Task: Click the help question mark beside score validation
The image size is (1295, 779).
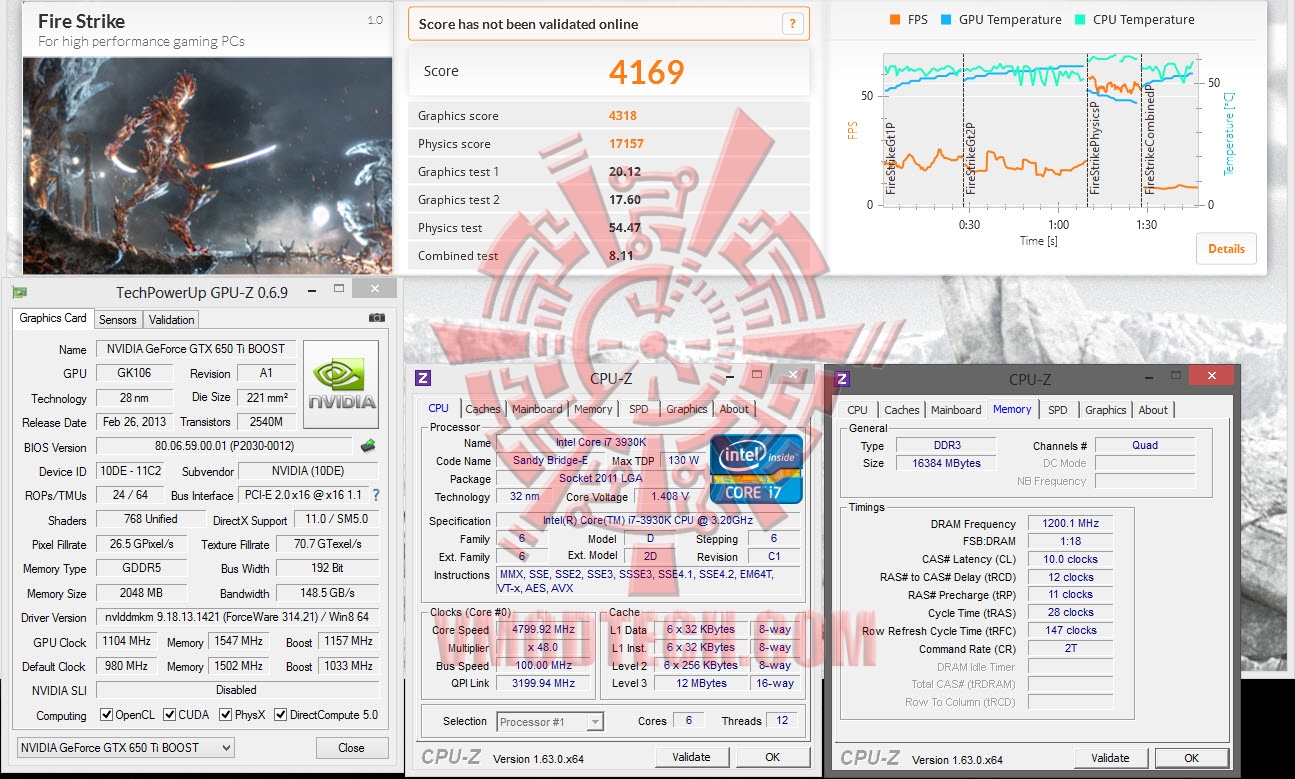Action: [792, 24]
